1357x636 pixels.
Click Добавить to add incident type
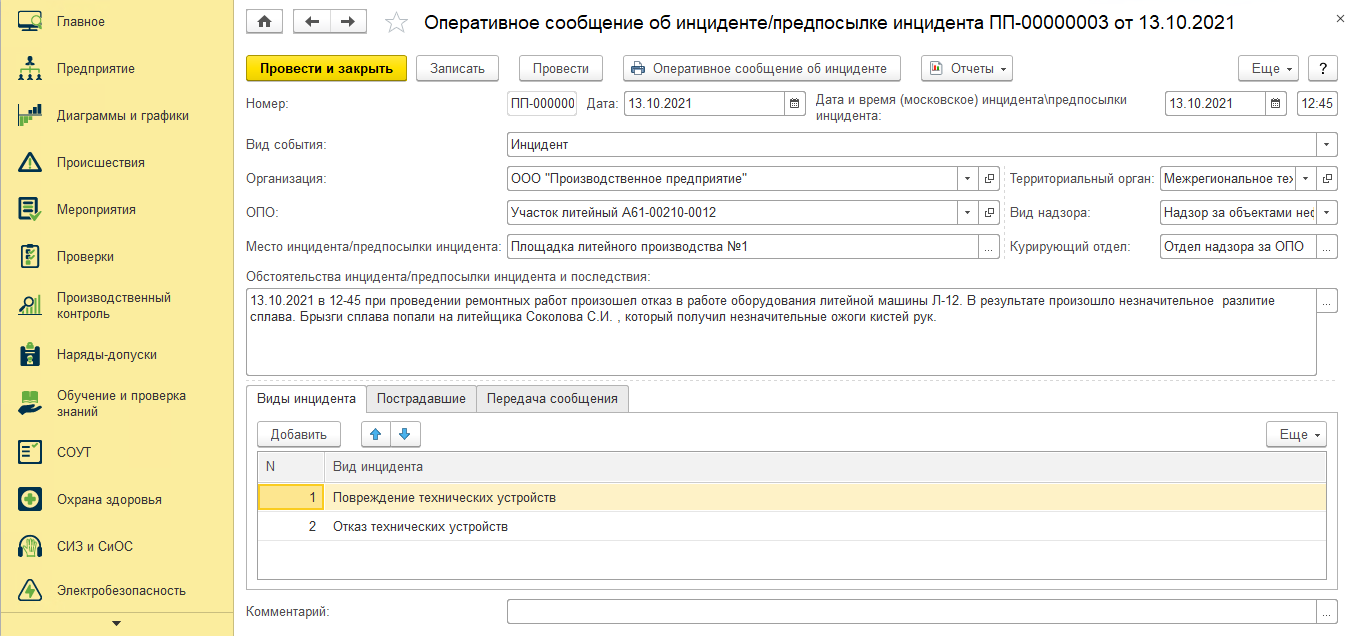299,434
